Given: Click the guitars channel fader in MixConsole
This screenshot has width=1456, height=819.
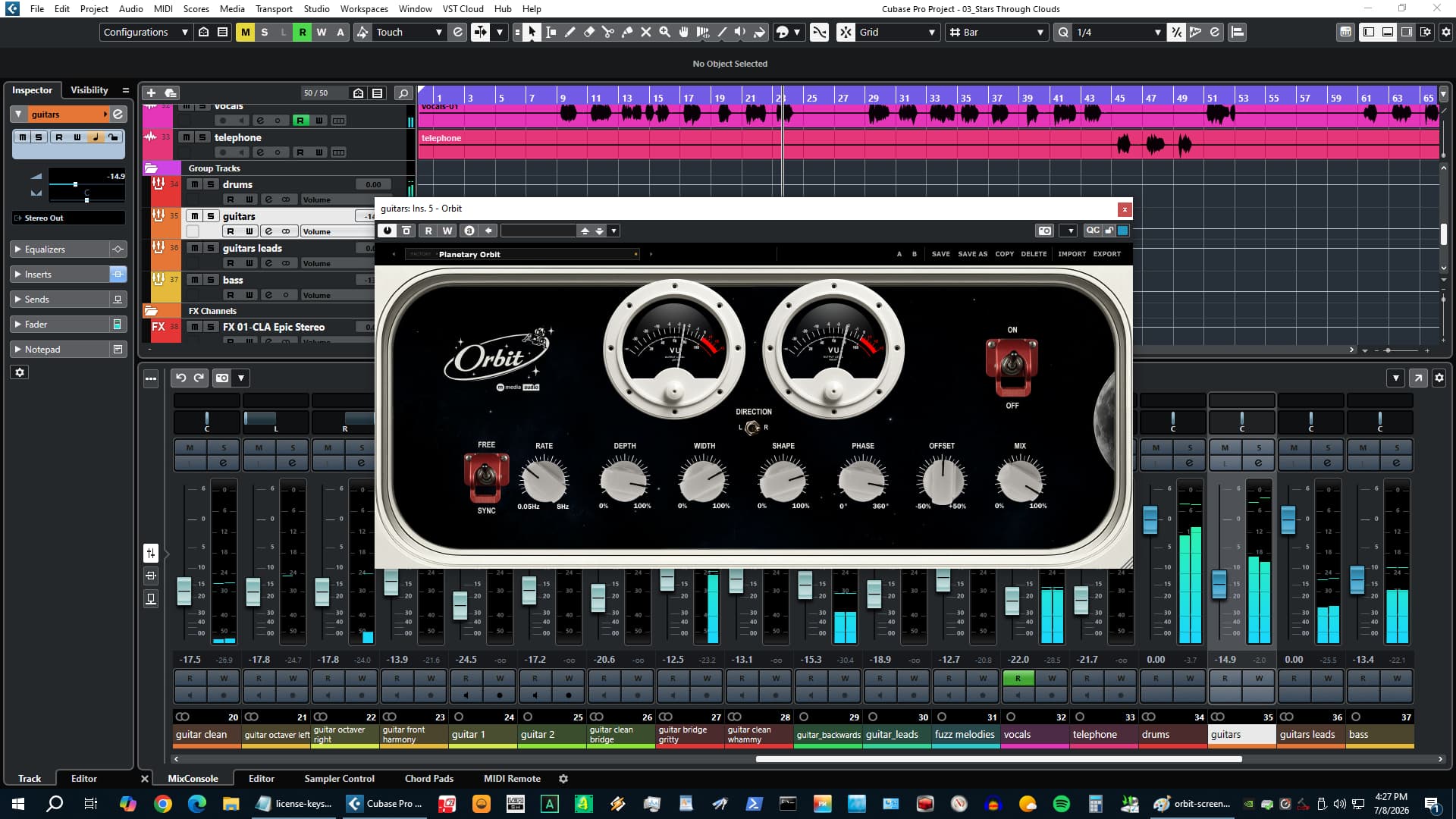Looking at the screenshot, I should (x=1219, y=584).
